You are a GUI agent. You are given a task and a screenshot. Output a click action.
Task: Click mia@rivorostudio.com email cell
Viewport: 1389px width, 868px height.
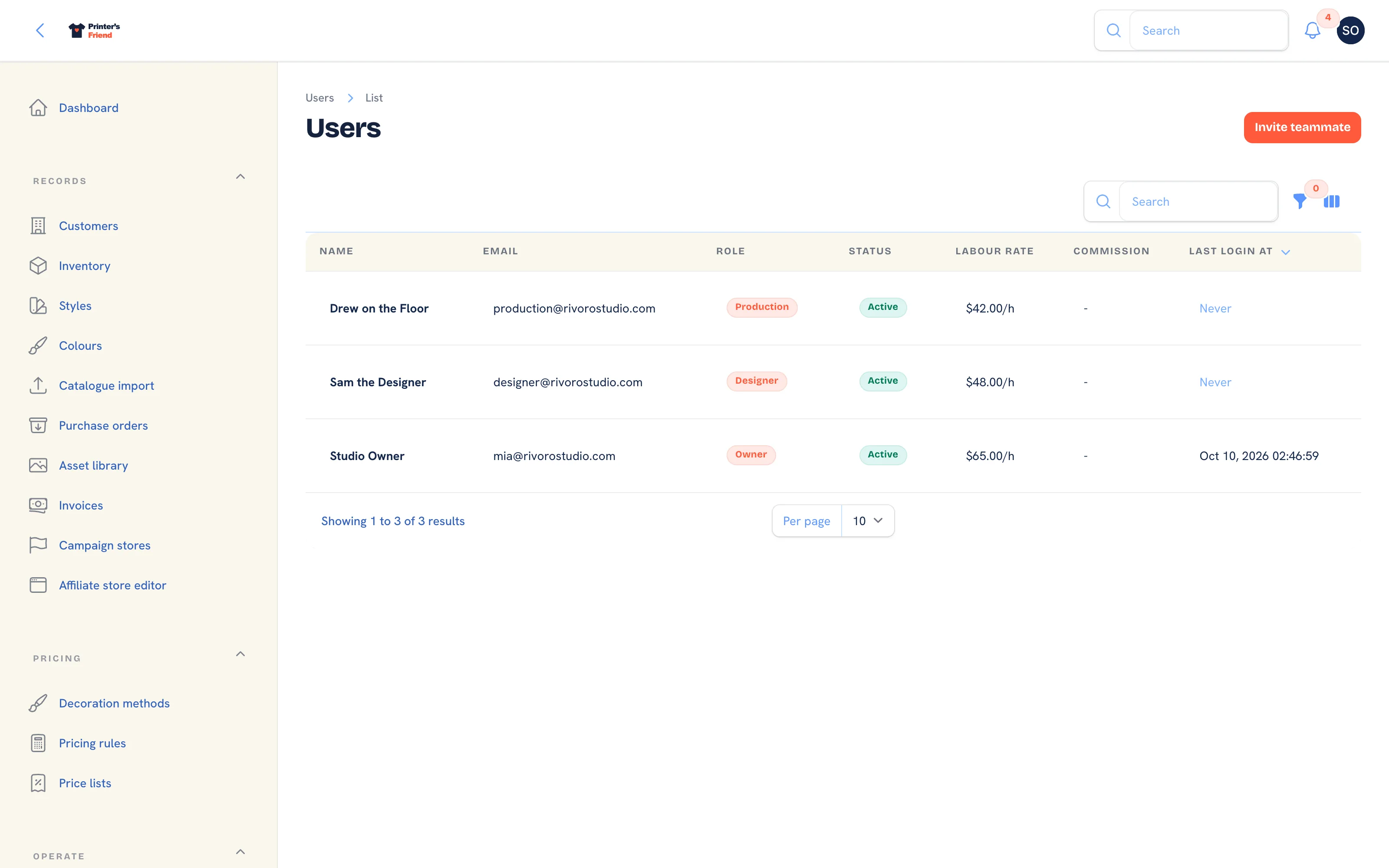[554, 456]
